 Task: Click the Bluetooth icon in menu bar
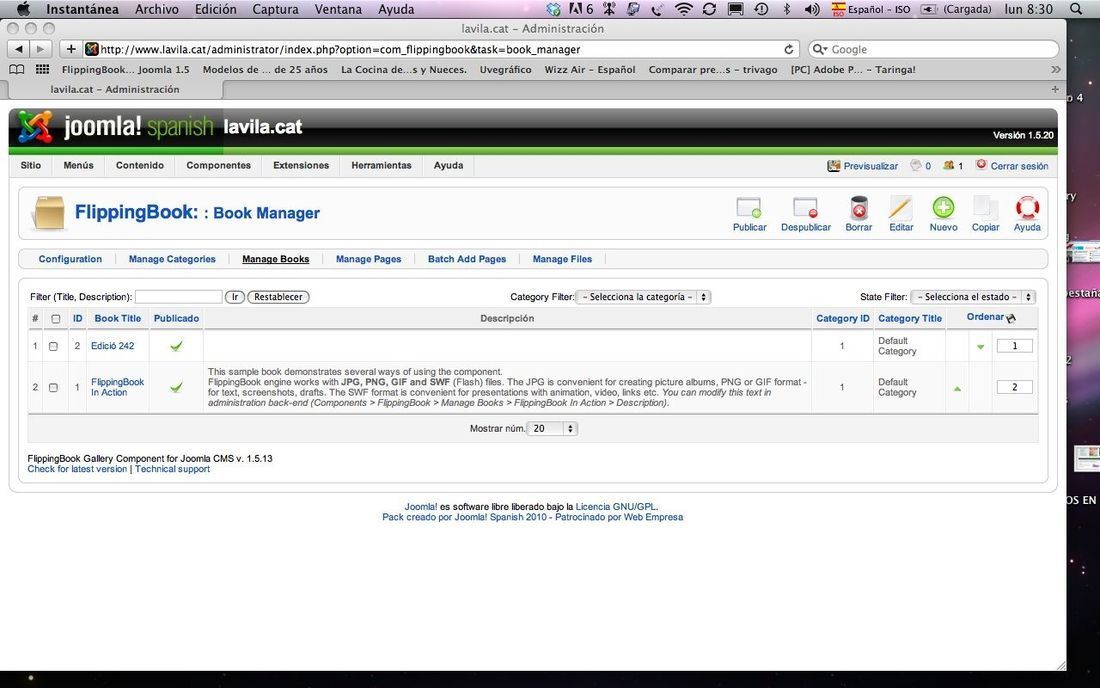pos(786,9)
